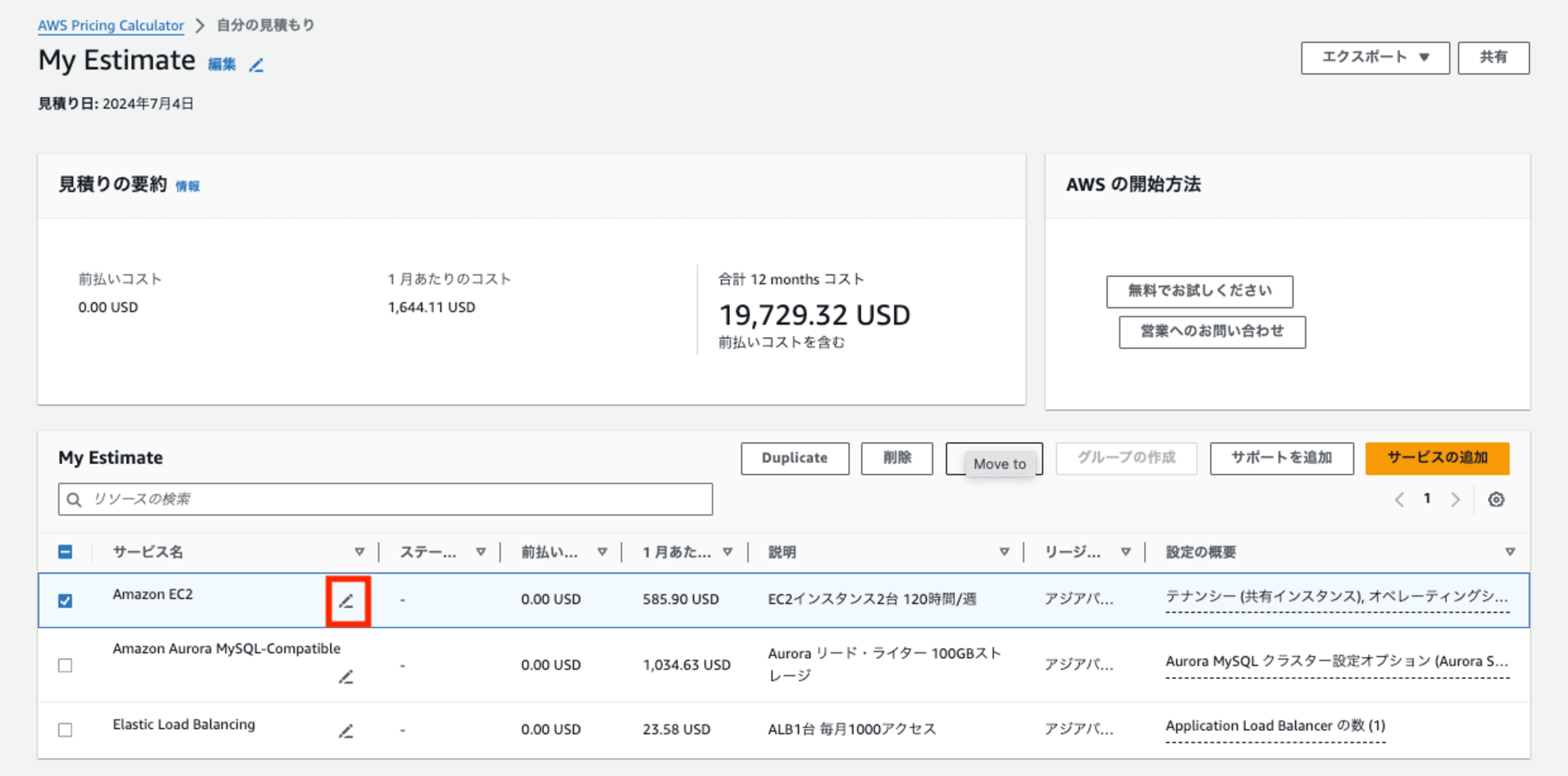Click 営業へのお問い合わせ button
Screen dimensions: 1568x776
[1212, 332]
